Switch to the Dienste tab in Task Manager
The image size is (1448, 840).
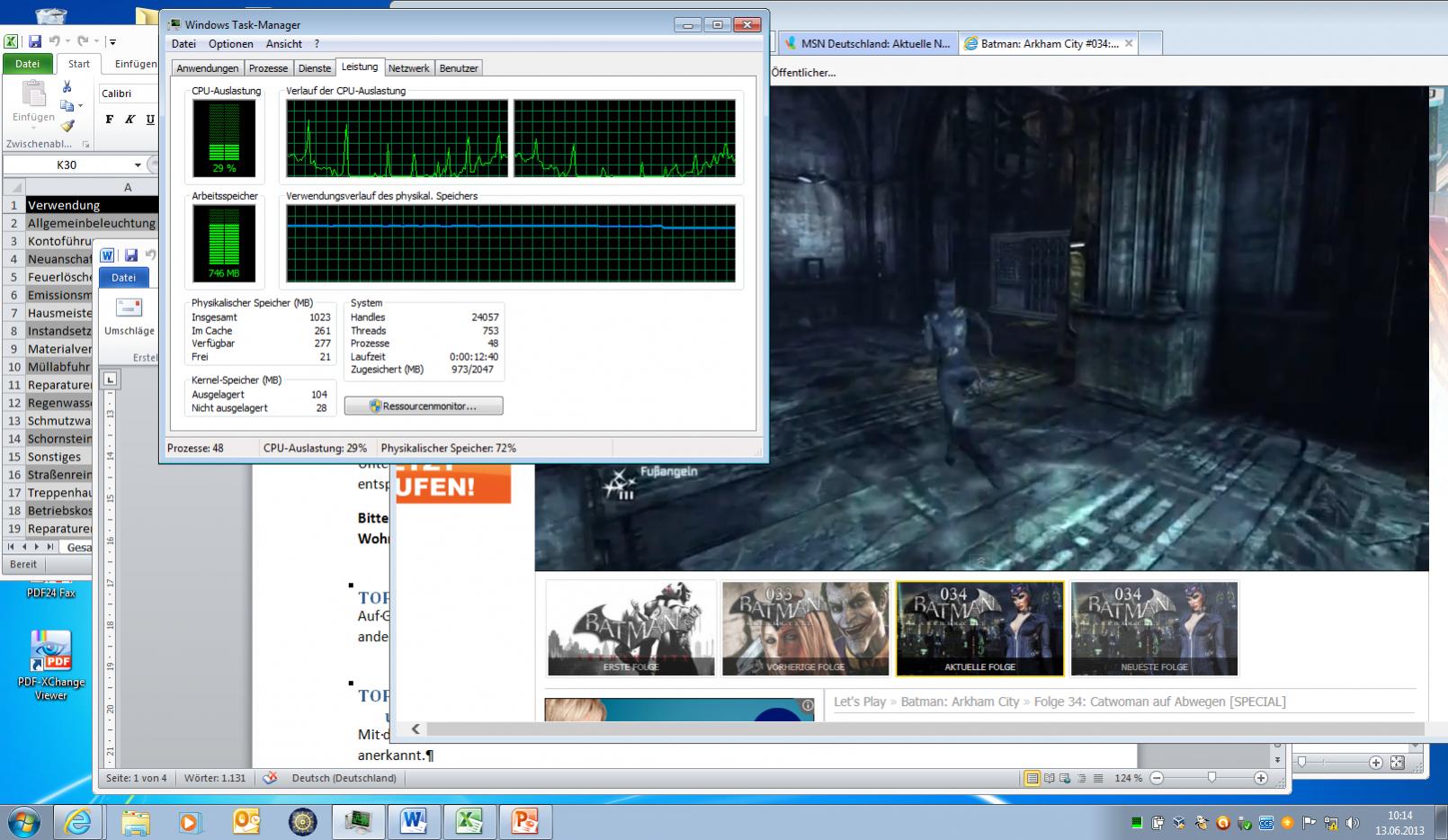coord(315,68)
